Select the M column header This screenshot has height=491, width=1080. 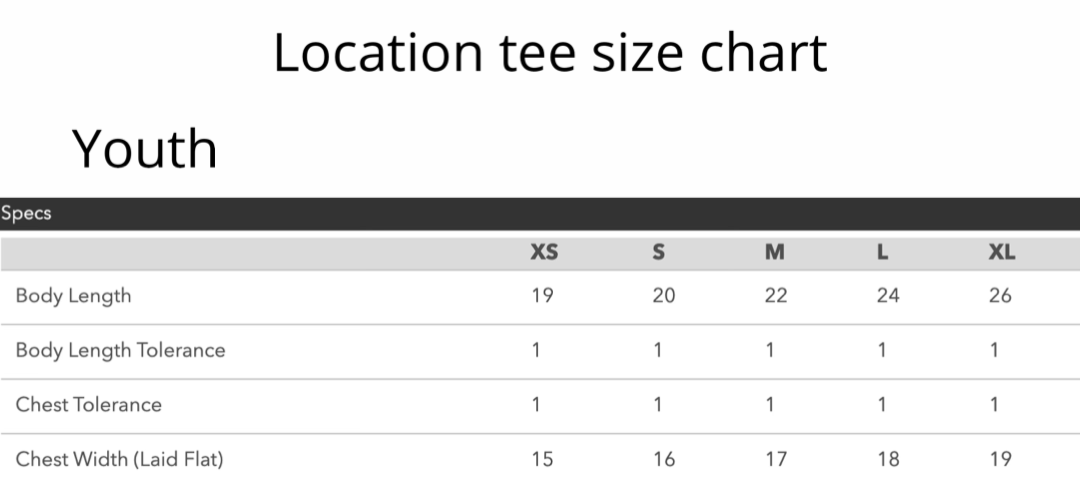click(774, 253)
